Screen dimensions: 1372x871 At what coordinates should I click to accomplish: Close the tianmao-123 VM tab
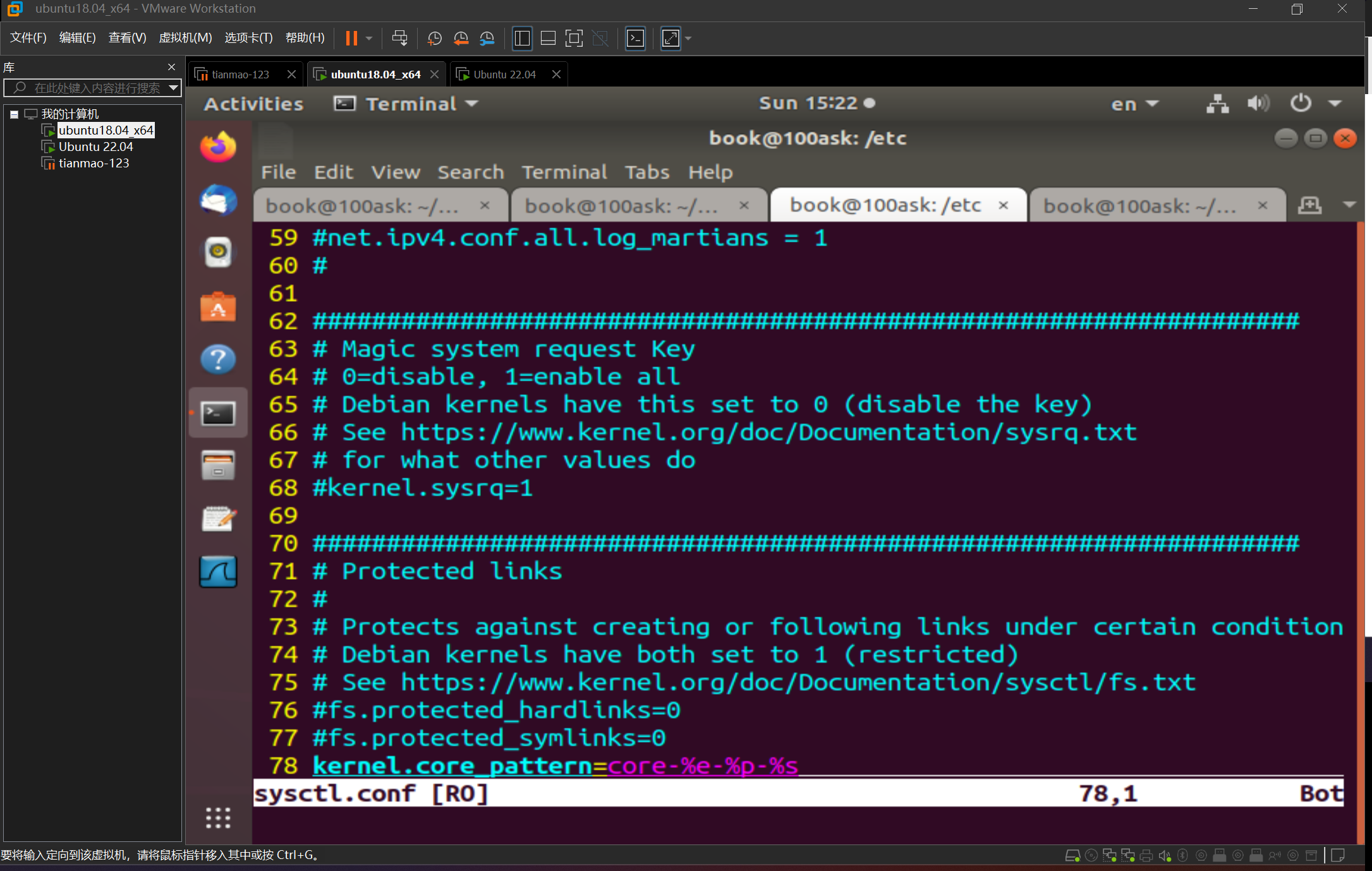point(291,75)
